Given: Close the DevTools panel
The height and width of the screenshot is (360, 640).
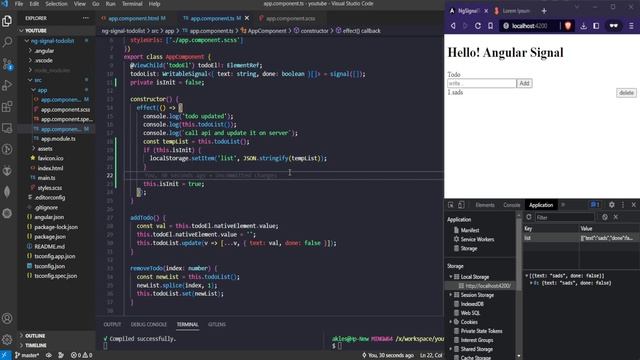Looking at the screenshot, I should (x=633, y=205).
